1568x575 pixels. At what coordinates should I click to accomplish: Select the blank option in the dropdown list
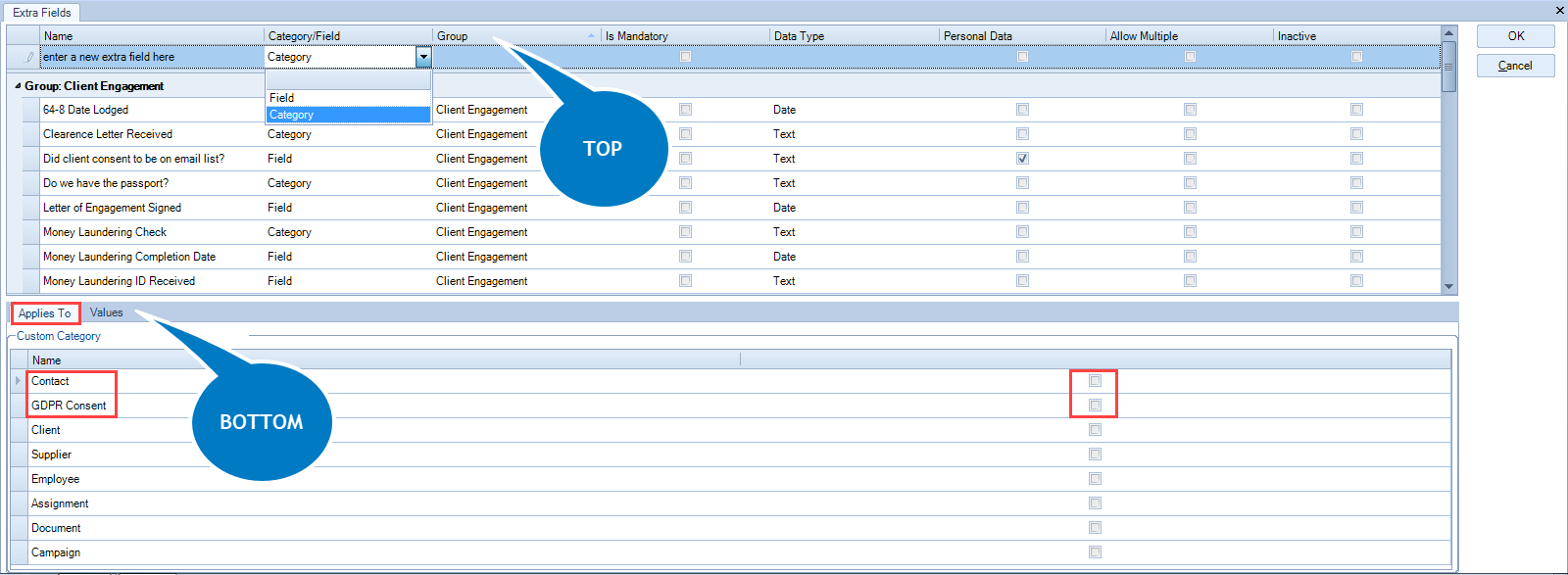[x=348, y=81]
